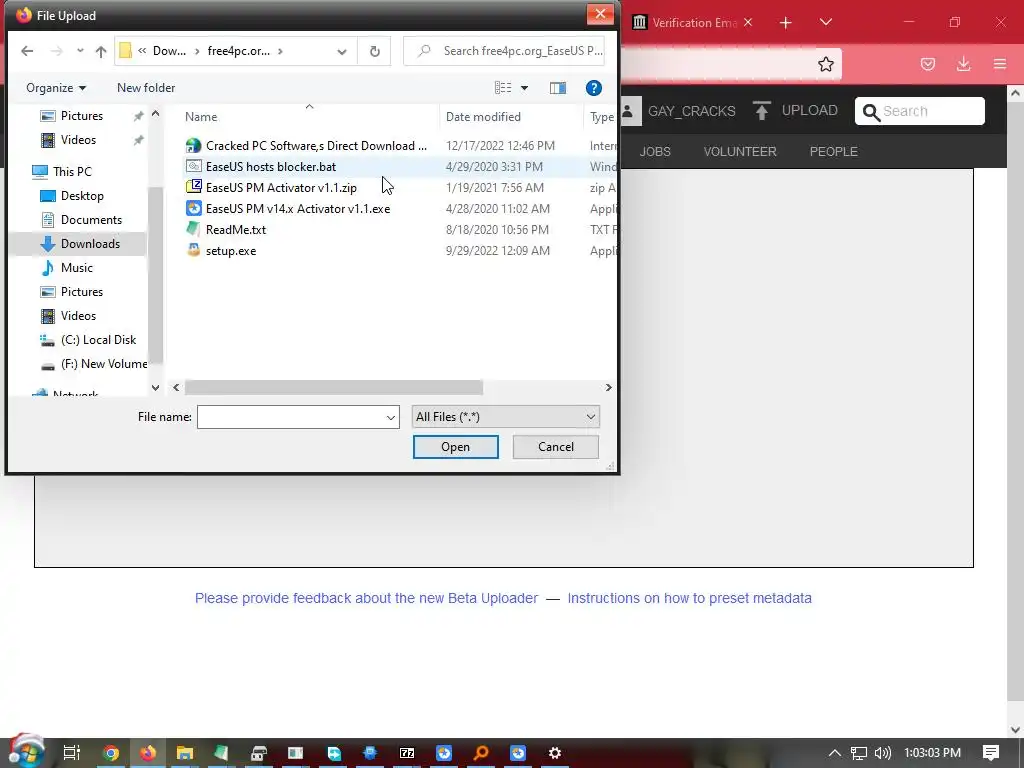
Task: Expand recent locations dropdown
Action: (80, 51)
